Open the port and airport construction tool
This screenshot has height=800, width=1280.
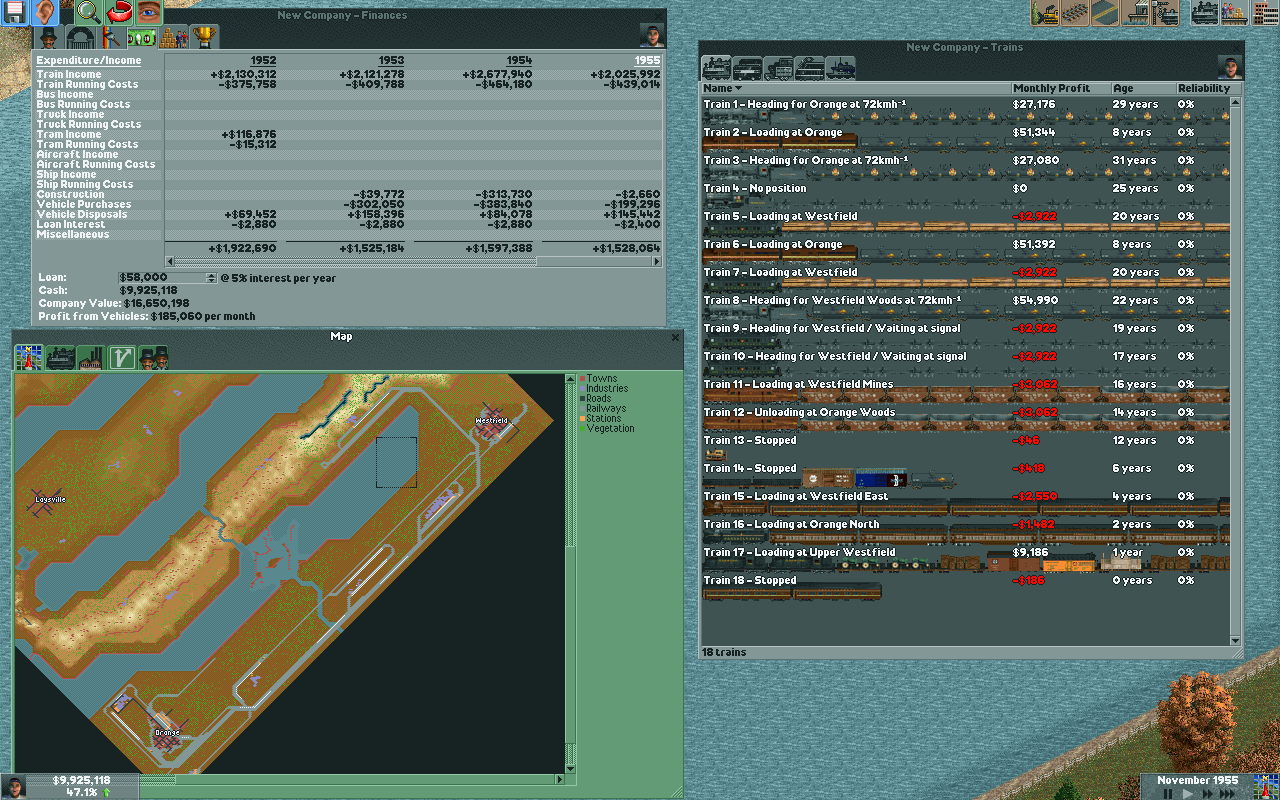[x=1135, y=13]
